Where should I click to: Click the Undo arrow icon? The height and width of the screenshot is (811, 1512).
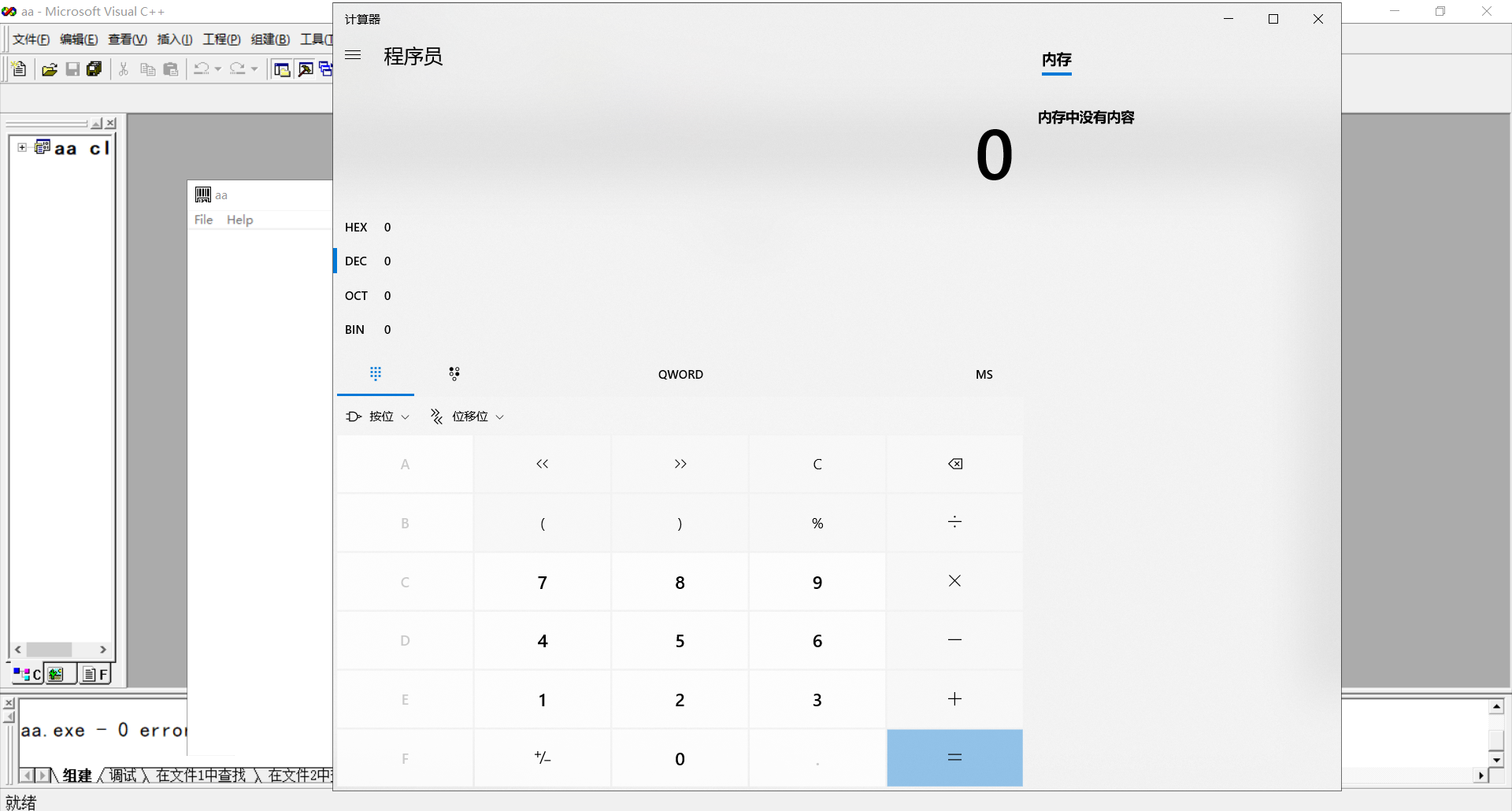point(202,69)
